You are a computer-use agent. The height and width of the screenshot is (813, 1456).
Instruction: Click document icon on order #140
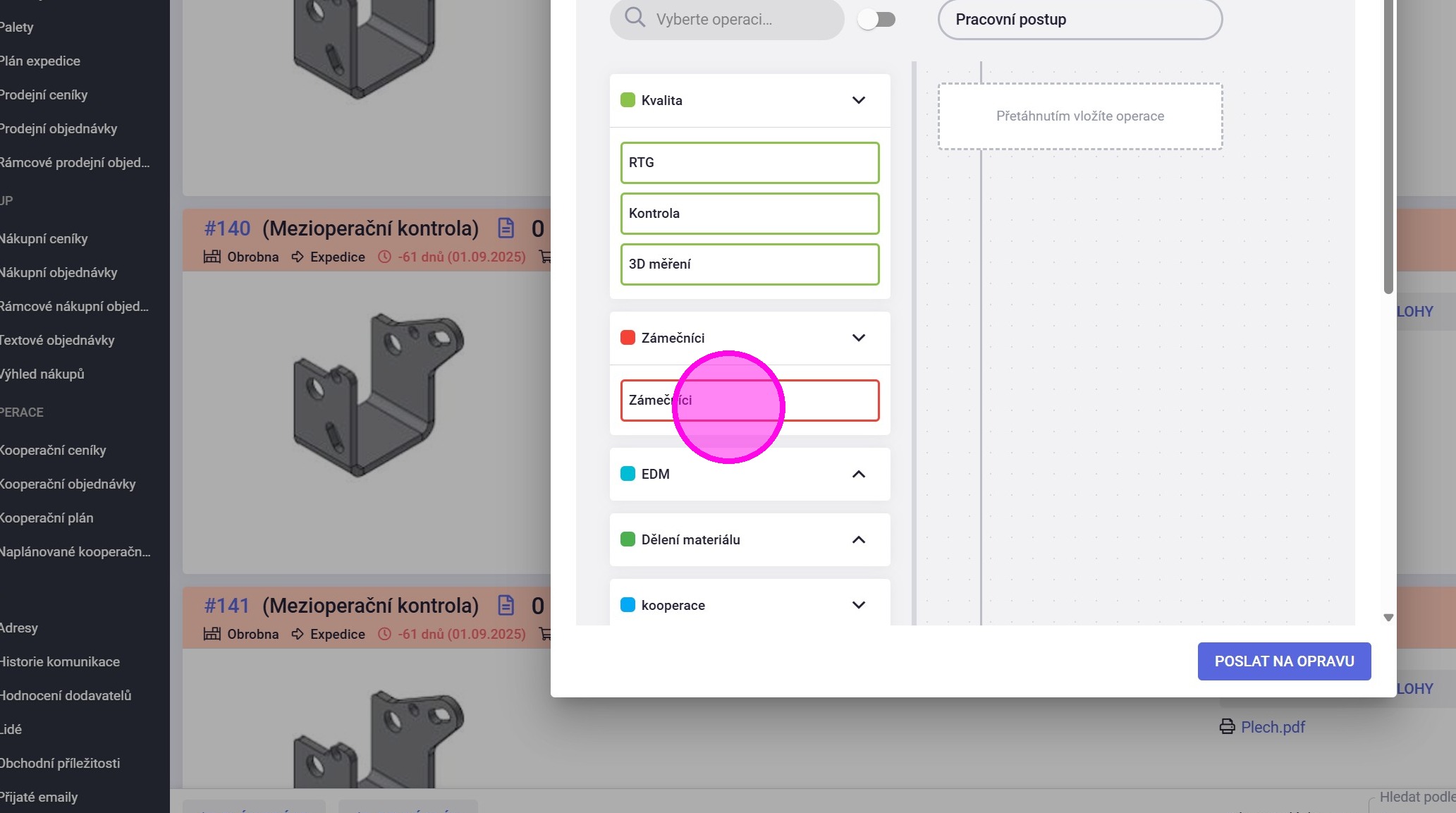(x=506, y=228)
